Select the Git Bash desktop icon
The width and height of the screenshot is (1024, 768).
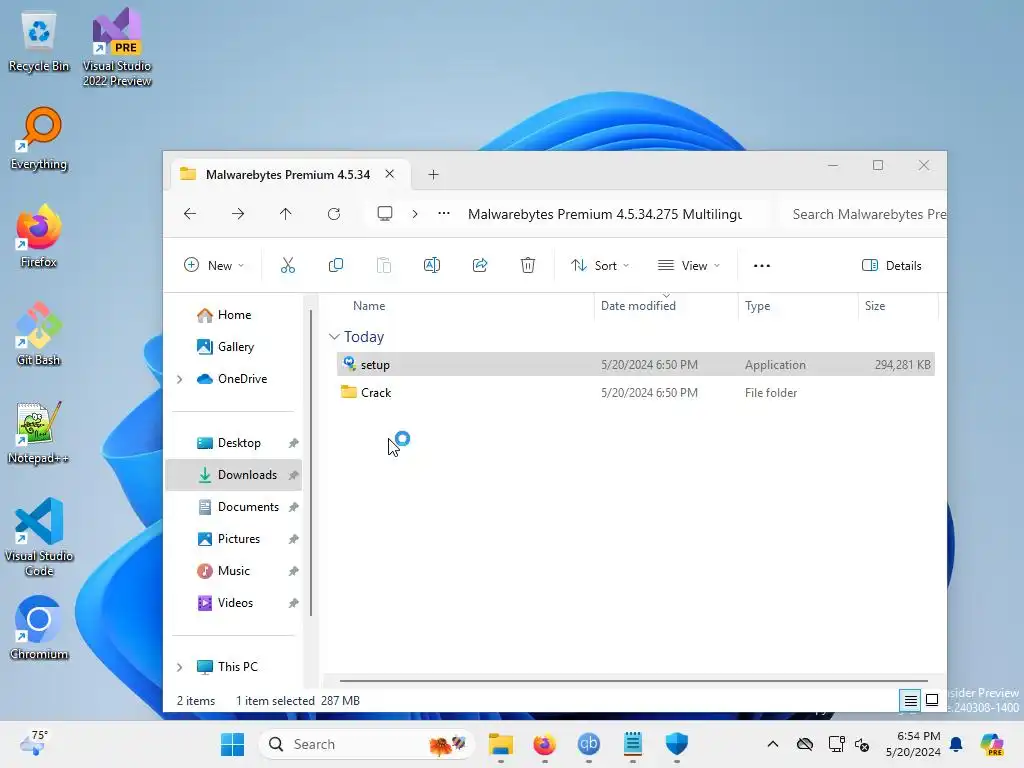coord(39,334)
